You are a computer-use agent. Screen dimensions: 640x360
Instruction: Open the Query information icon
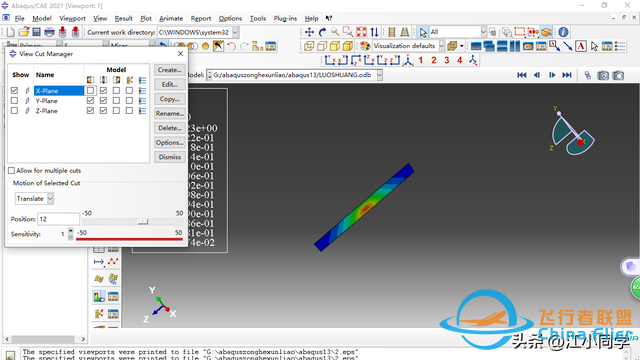tap(563, 32)
